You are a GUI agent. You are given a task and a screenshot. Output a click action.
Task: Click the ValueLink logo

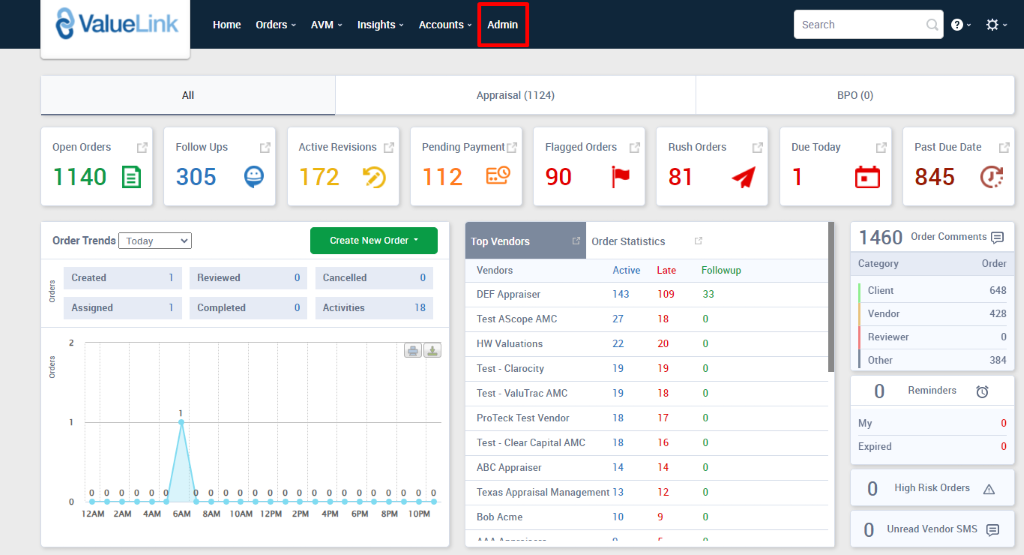click(116, 24)
